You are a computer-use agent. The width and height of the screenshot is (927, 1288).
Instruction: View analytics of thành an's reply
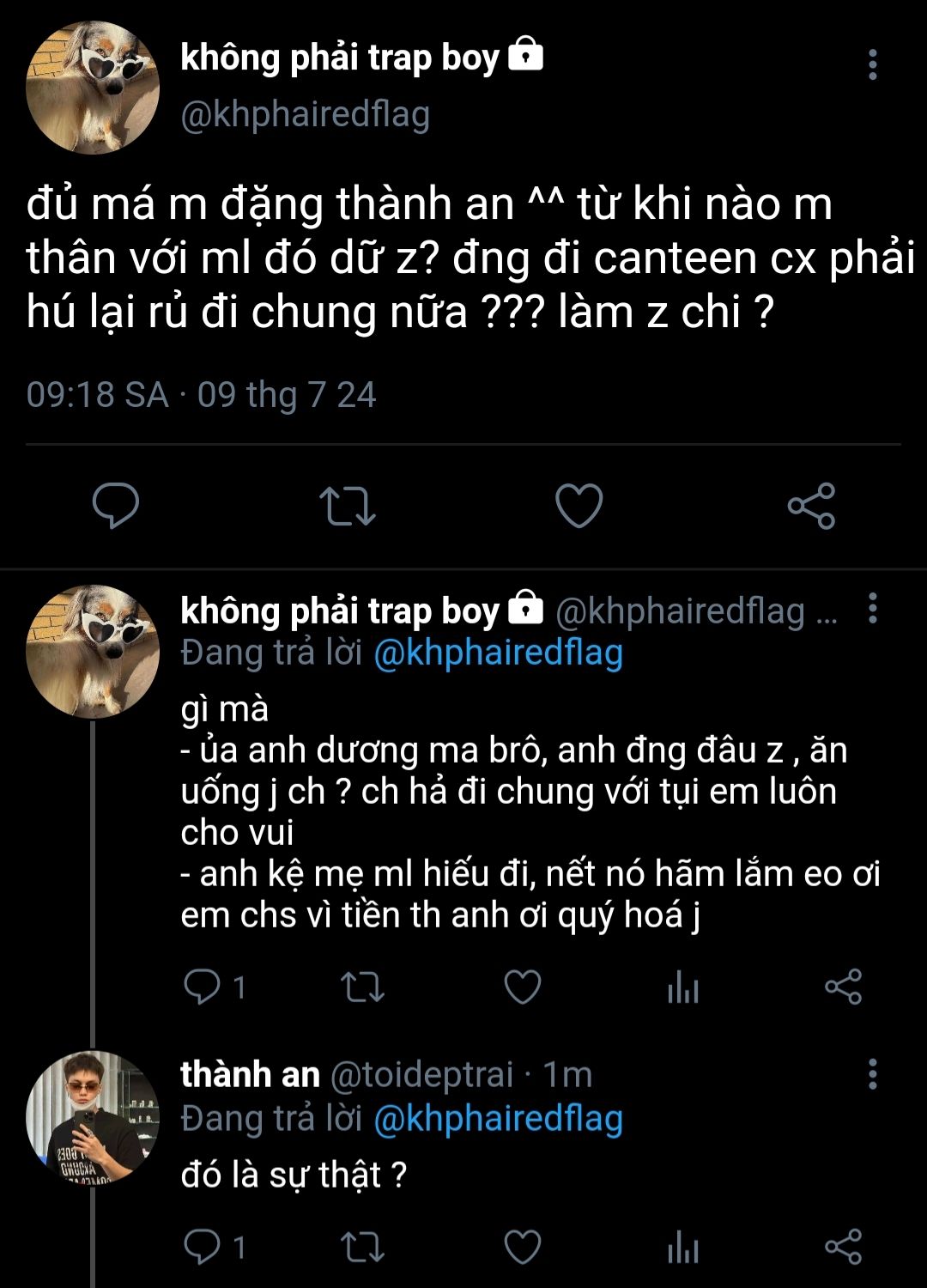(683, 1247)
